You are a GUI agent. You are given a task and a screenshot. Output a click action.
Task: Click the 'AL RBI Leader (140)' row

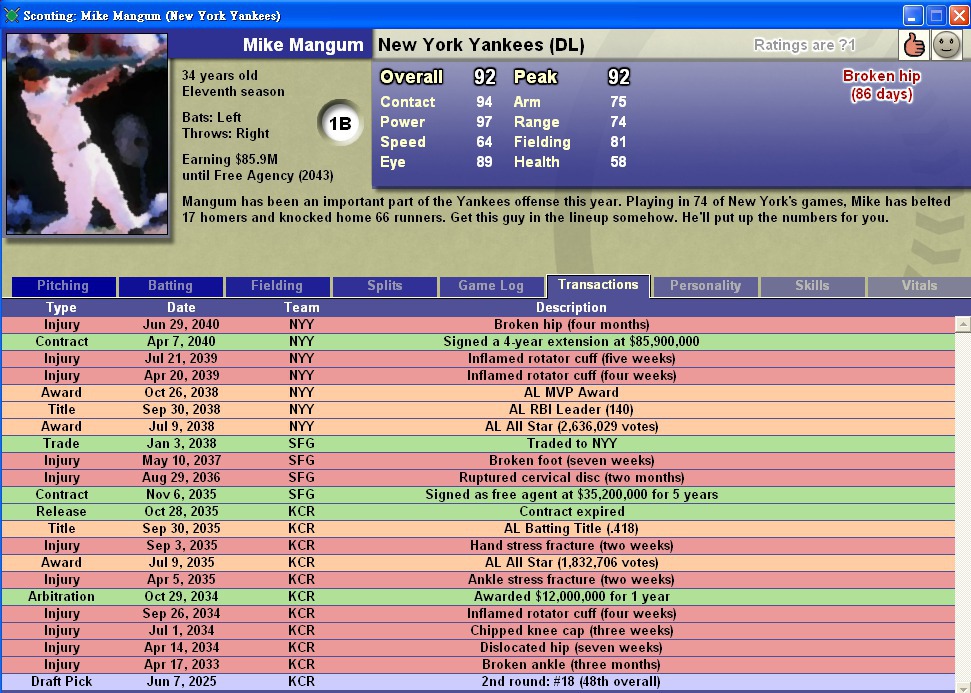(478, 410)
